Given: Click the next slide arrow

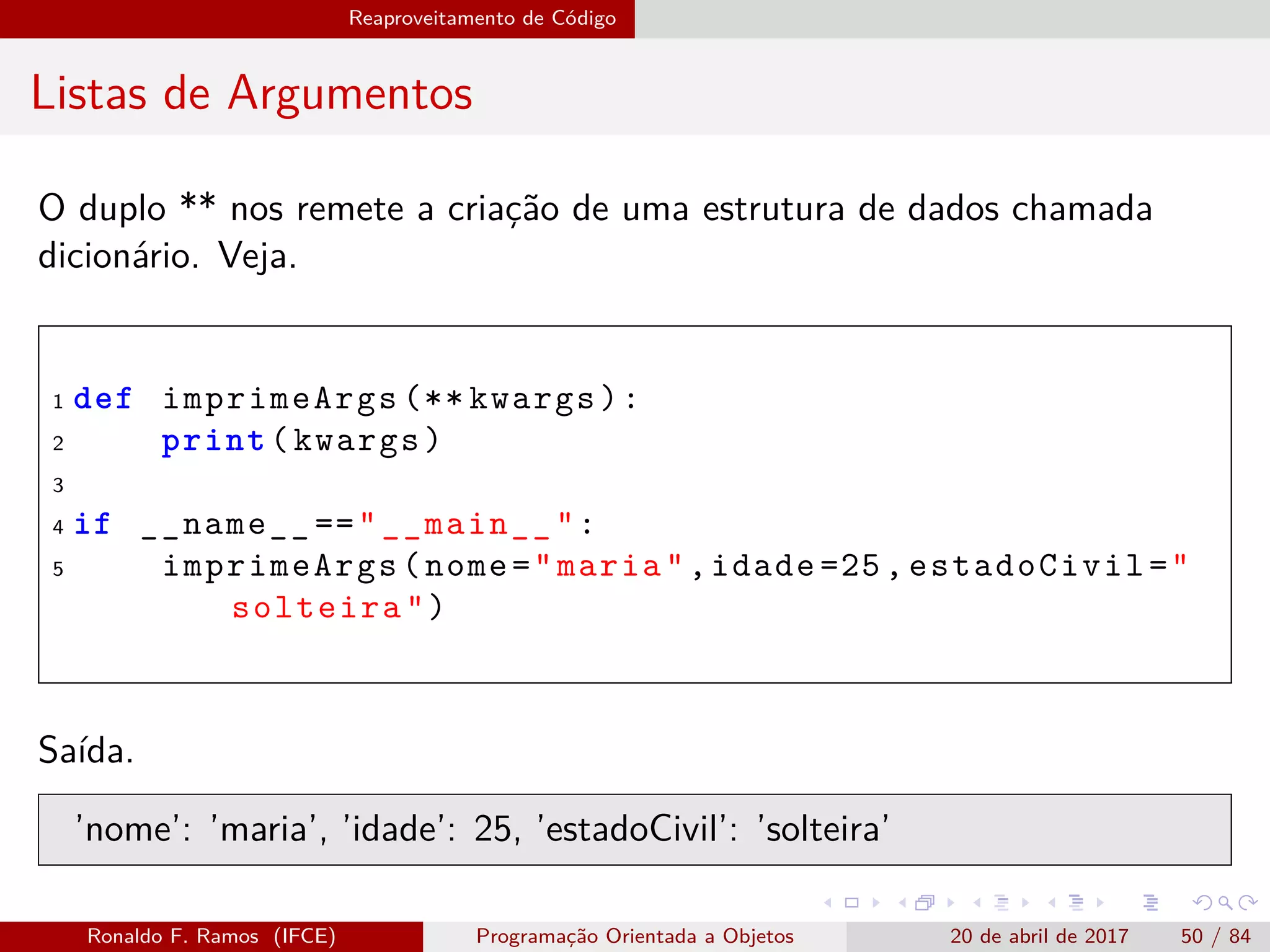Looking at the screenshot, I should (876, 902).
